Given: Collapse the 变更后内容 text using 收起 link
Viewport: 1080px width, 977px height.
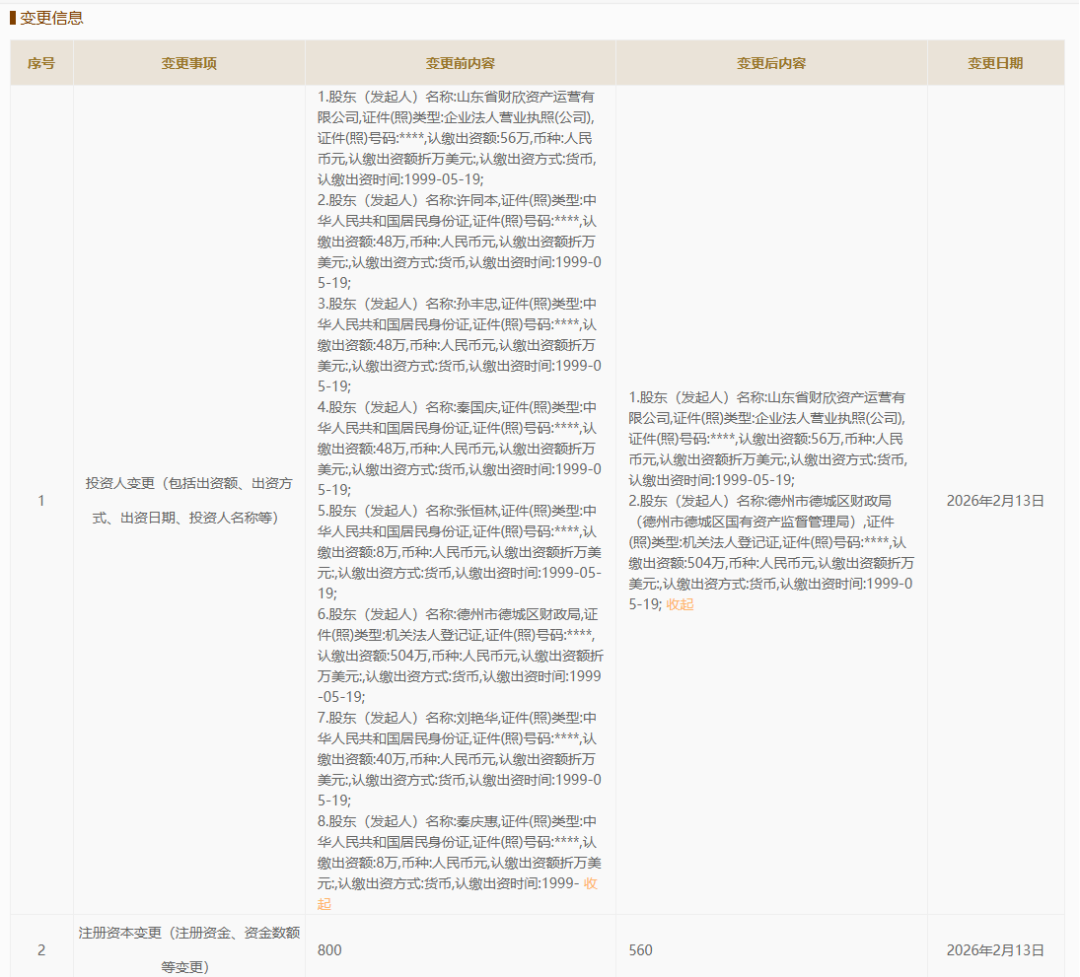Looking at the screenshot, I should (x=678, y=604).
